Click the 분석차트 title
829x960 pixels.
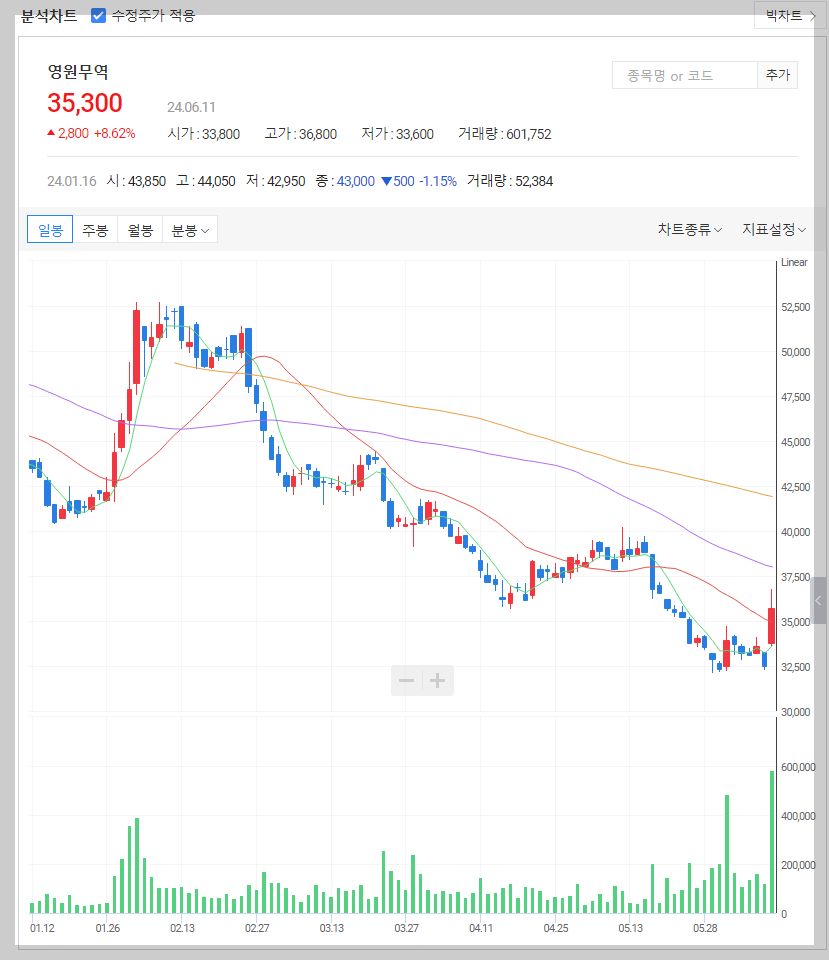coord(49,15)
